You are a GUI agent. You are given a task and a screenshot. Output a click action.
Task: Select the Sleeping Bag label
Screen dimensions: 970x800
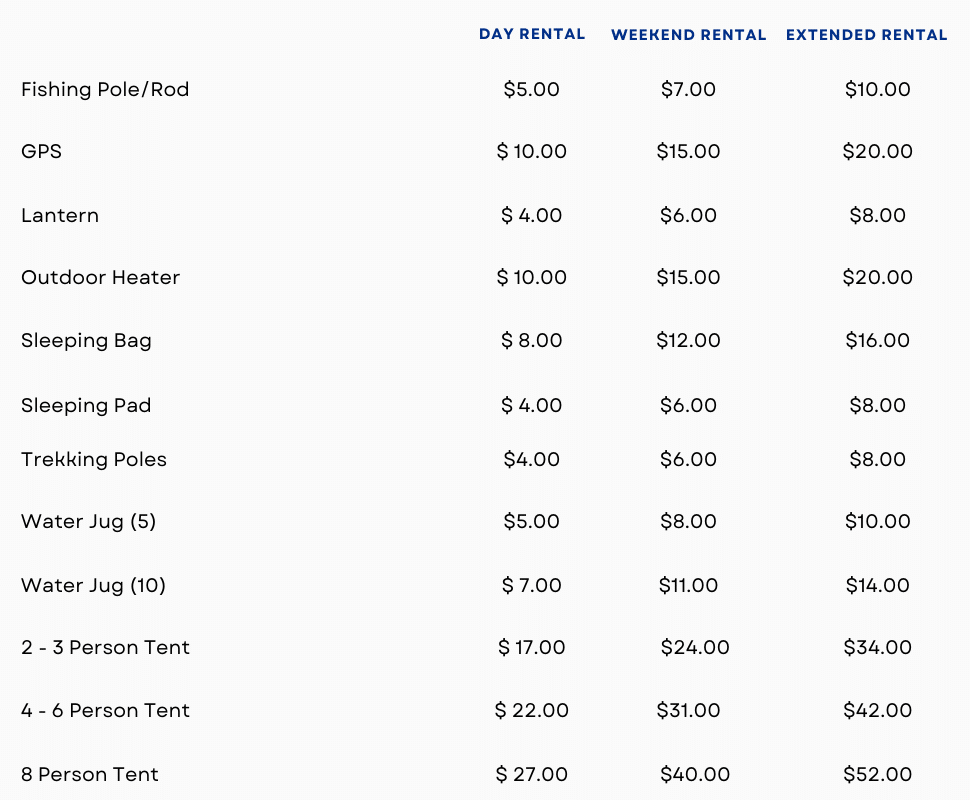click(86, 340)
